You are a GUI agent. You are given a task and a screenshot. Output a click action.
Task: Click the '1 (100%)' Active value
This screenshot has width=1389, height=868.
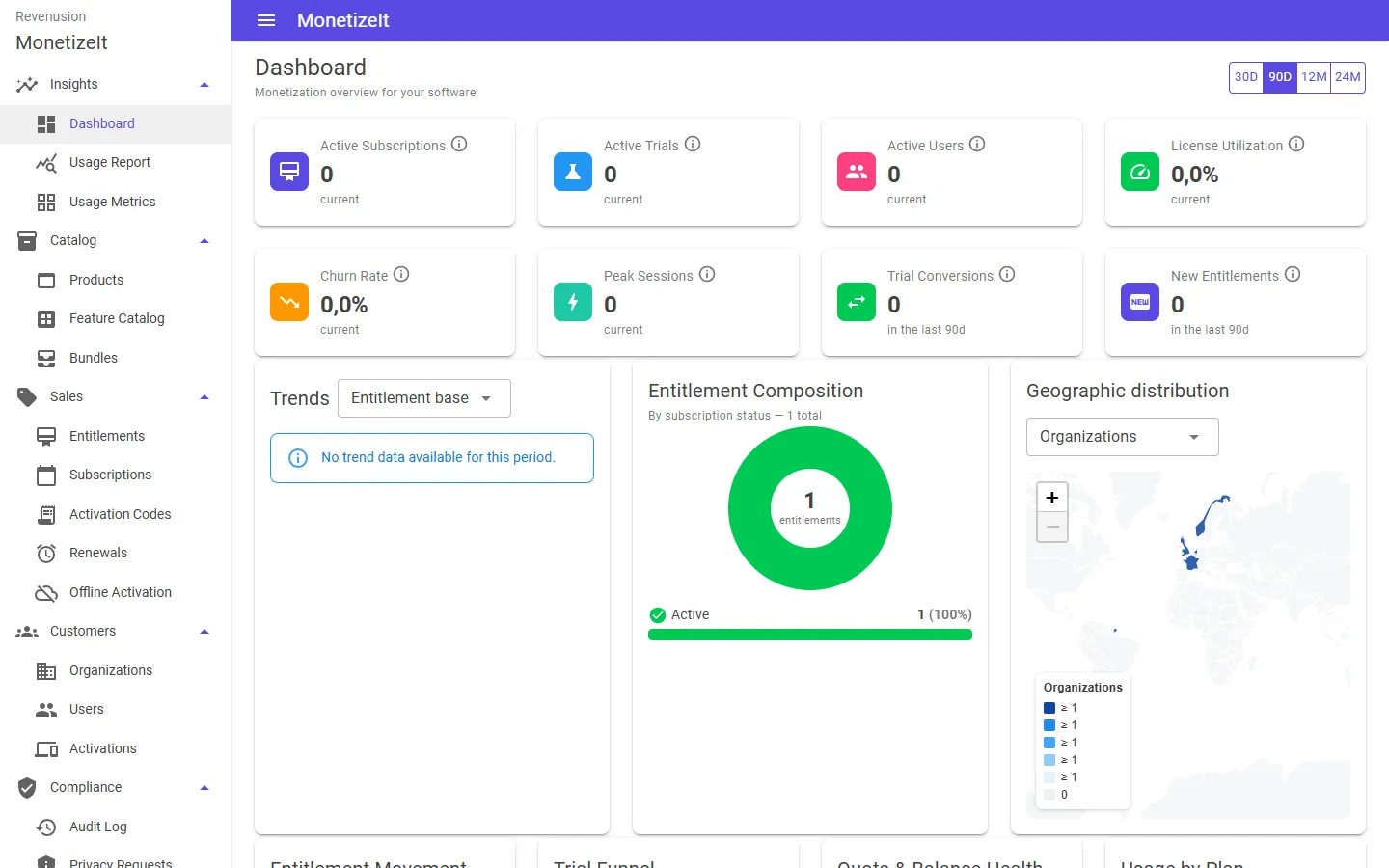coord(944,614)
